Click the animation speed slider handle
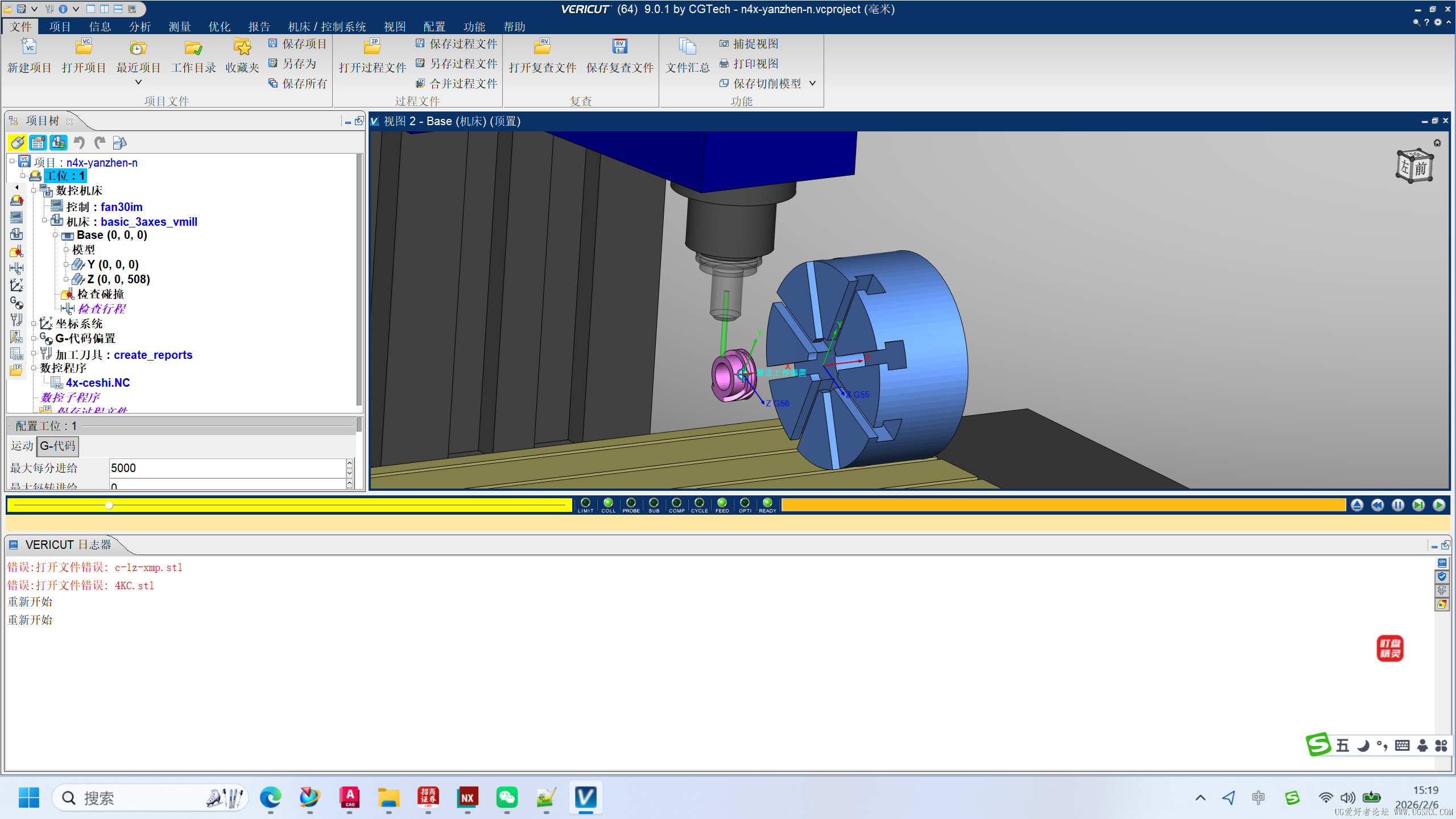The image size is (1456, 819). (109, 505)
